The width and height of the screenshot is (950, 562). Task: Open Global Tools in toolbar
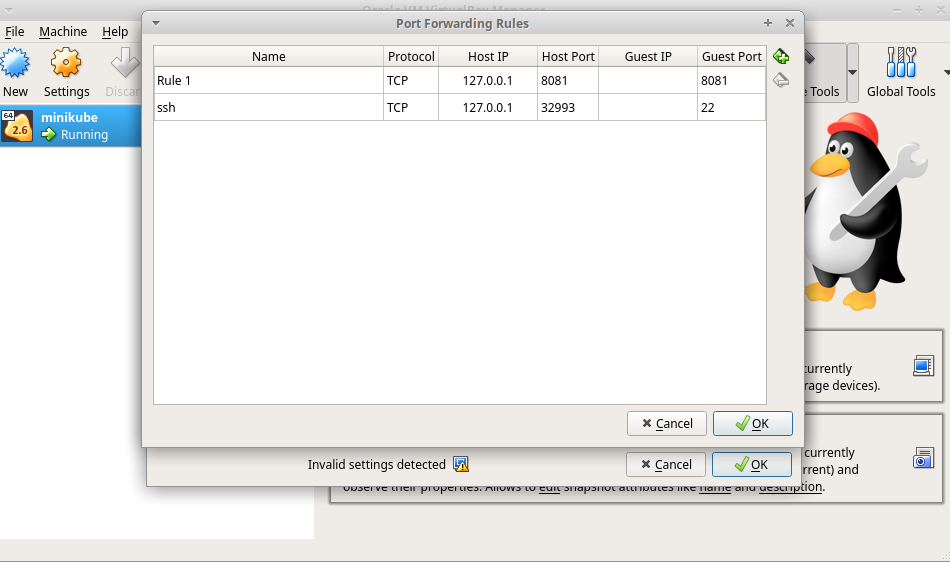coord(901,73)
